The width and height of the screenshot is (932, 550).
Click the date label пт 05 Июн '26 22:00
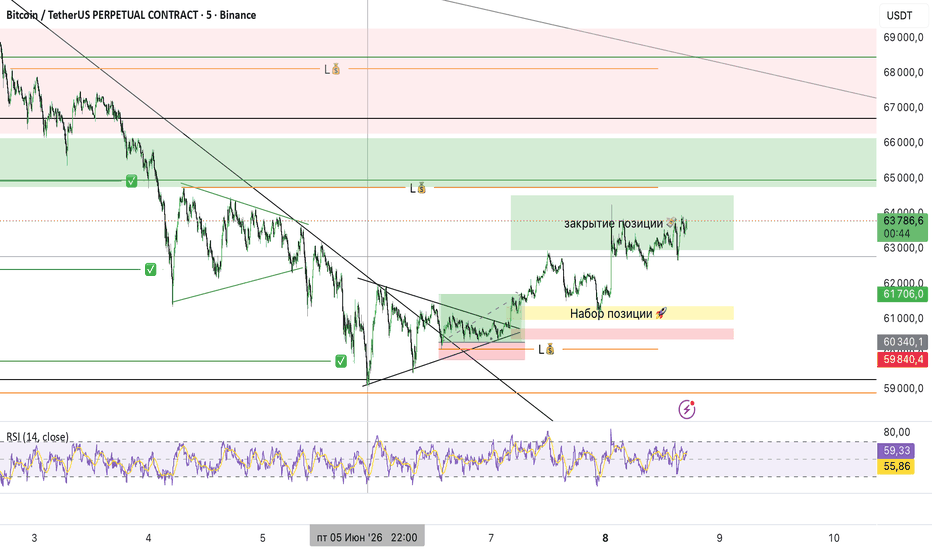point(367,538)
